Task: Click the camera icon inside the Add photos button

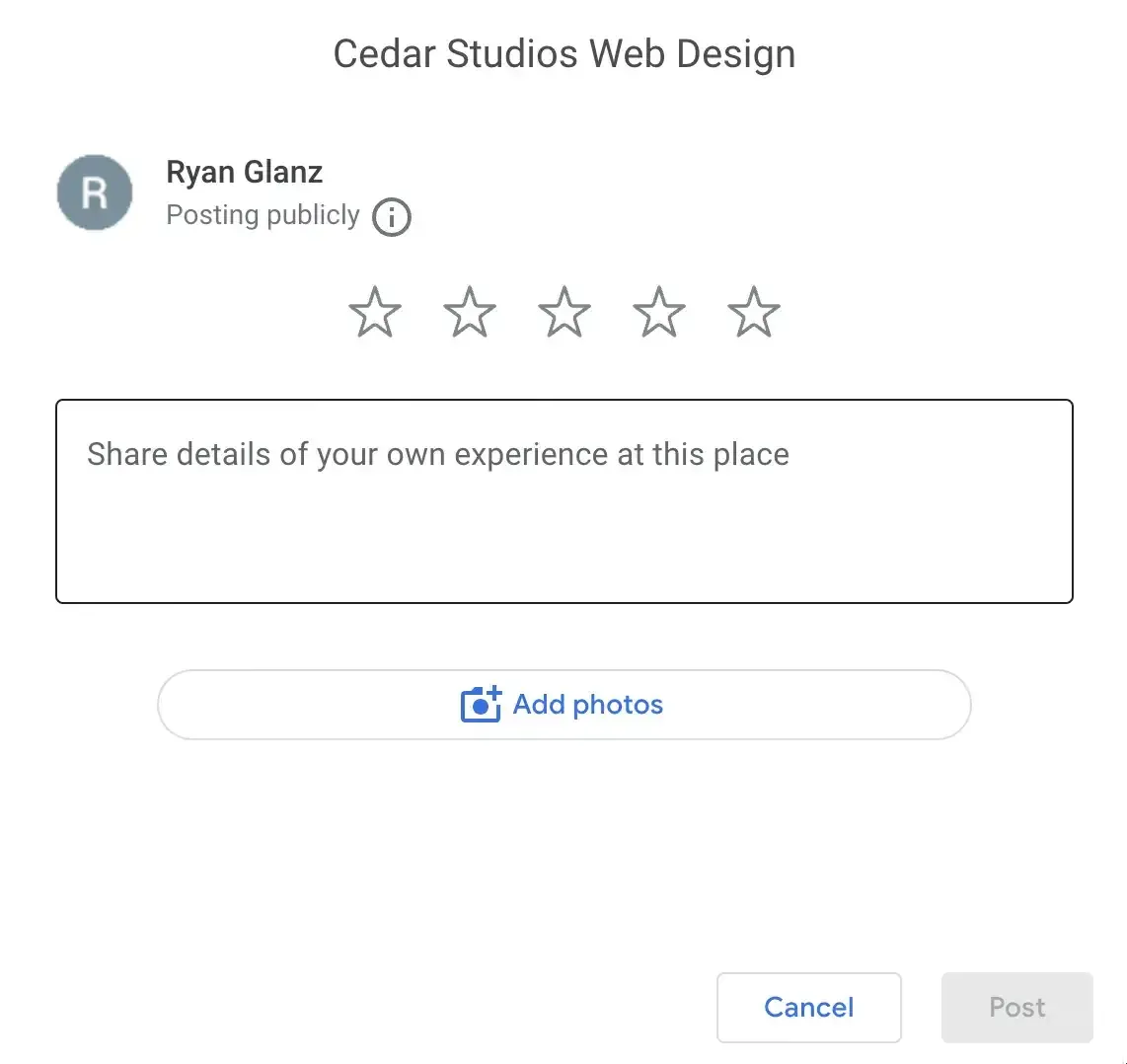Action: pyautogui.click(x=480, y=705)
